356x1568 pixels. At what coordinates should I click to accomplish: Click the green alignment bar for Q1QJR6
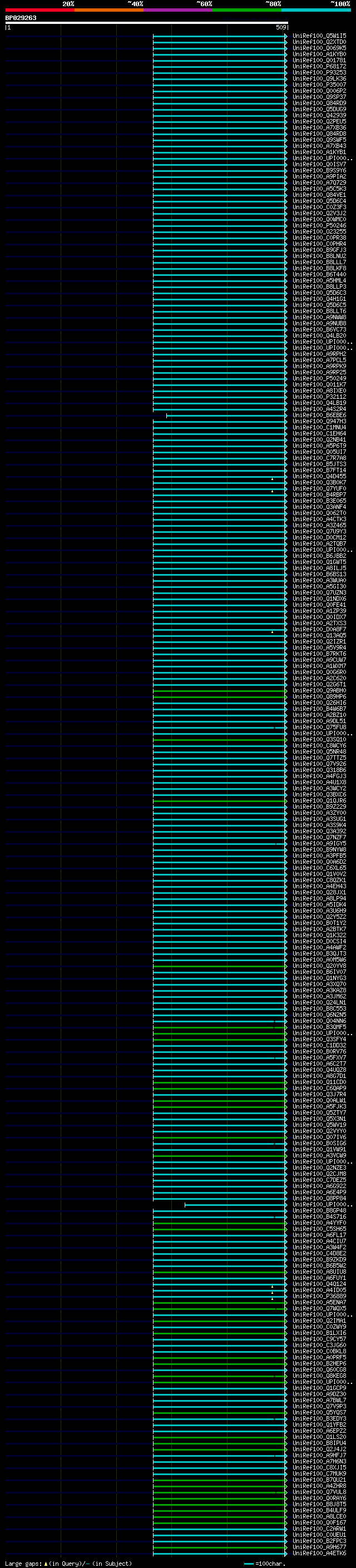[x=220, y=801]
